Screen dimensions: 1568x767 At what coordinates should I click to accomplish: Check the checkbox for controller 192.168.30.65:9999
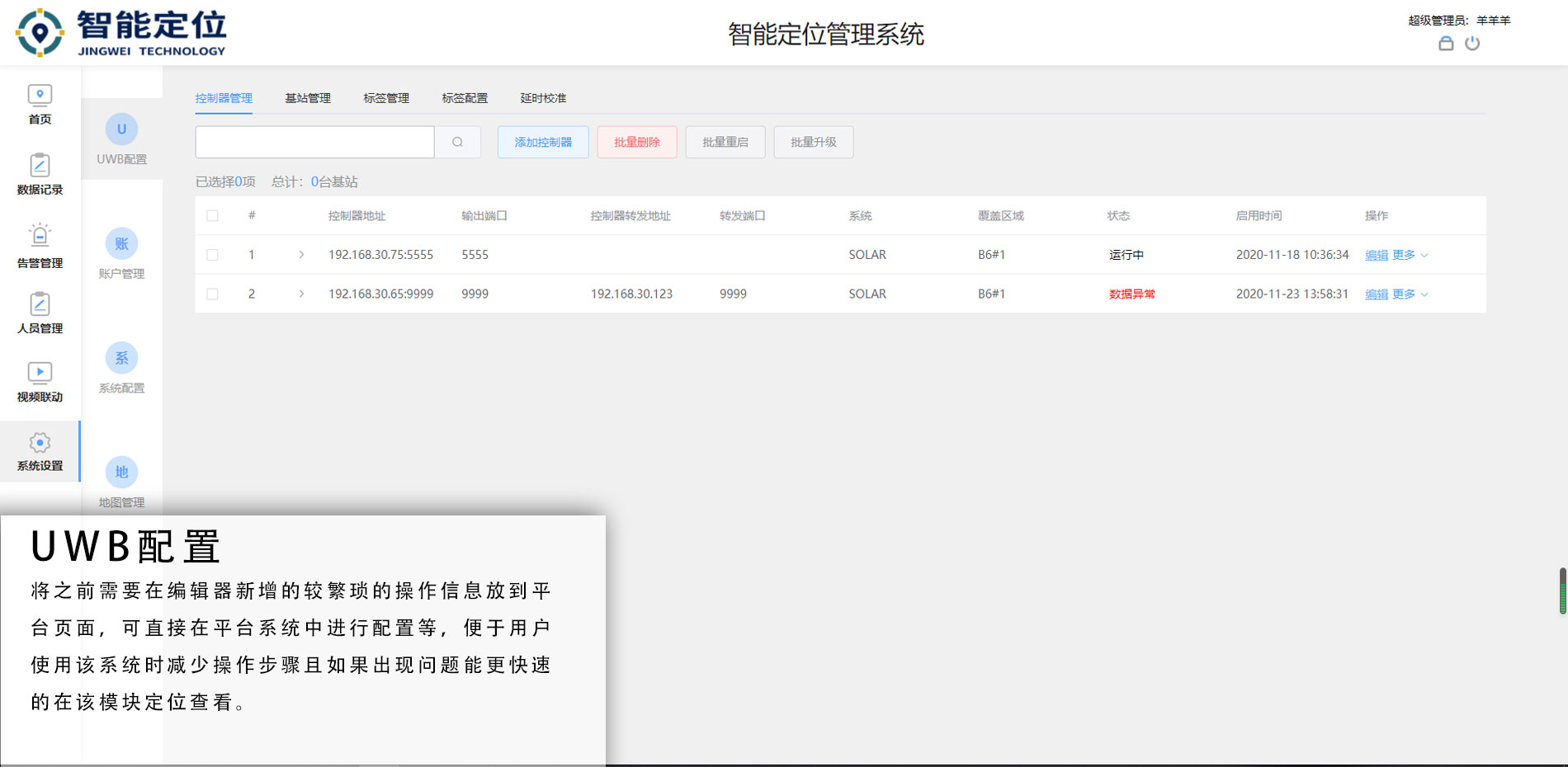[212, 294]
